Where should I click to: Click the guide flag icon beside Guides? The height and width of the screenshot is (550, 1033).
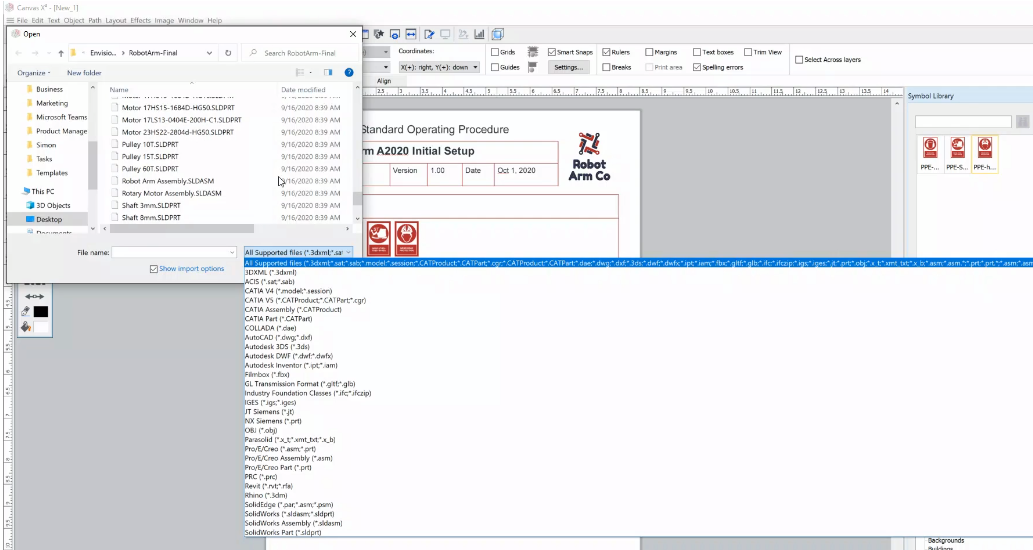pyautogui.click(x=533, y=67)
